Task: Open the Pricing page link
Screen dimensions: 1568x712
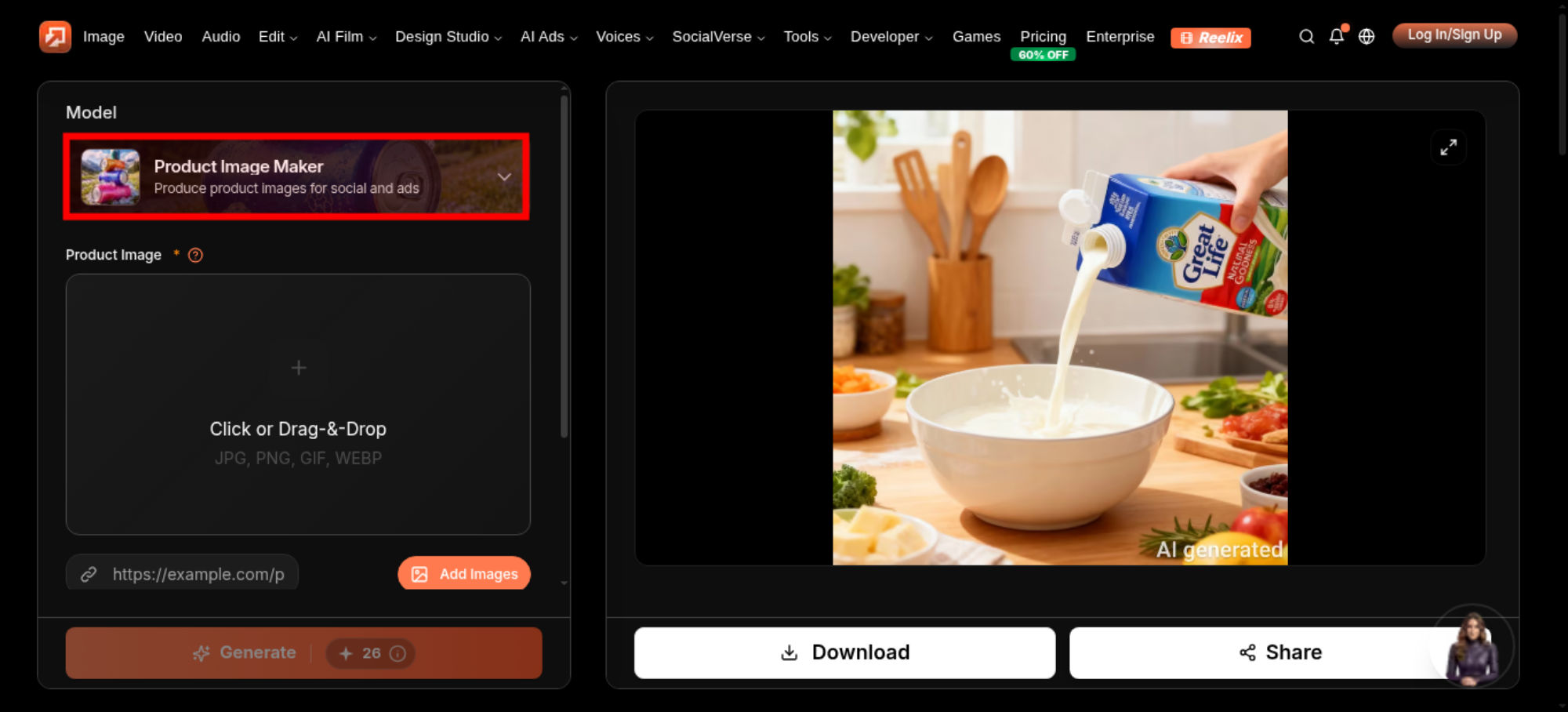Action: tap(1043, 37)
